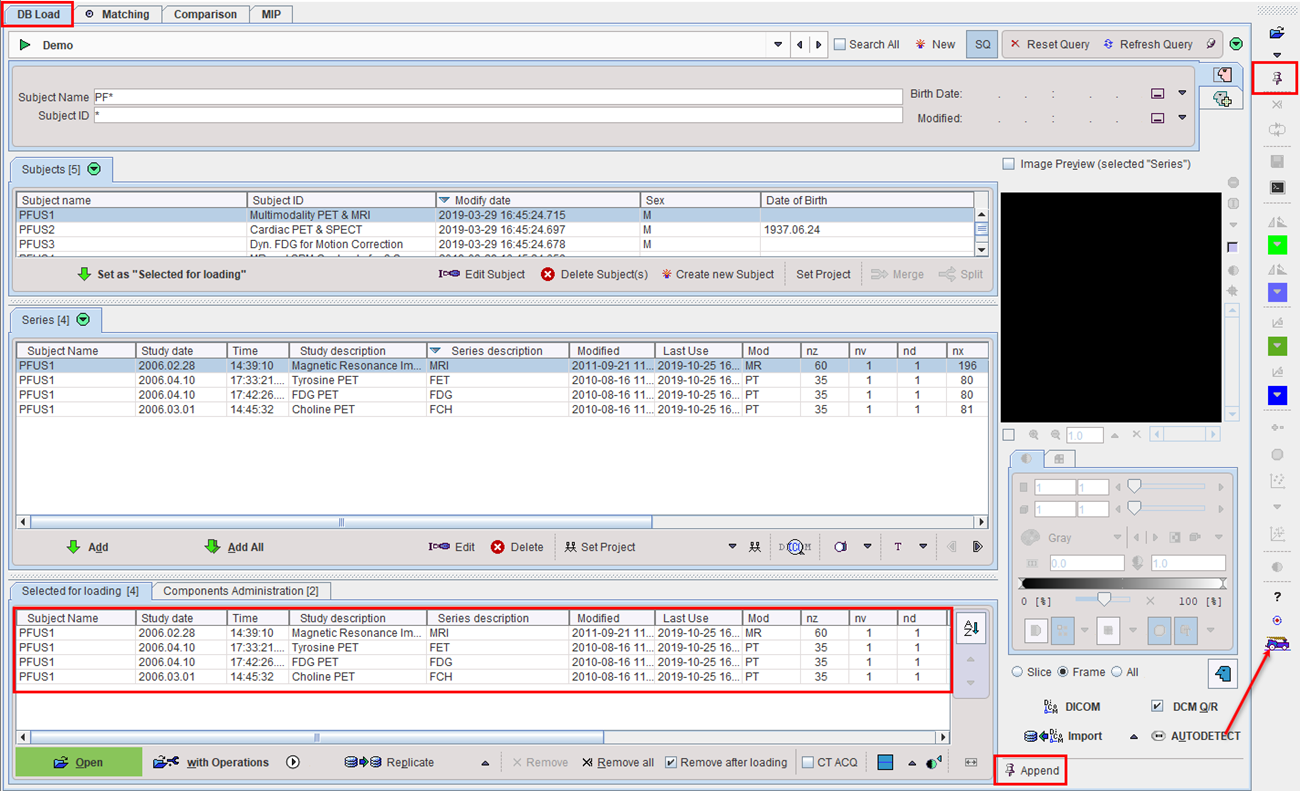Image resolution: width=1300 pixels, height=791 pixels.
Task: Click the Refresh Query button
Action: click(1148, 44)
